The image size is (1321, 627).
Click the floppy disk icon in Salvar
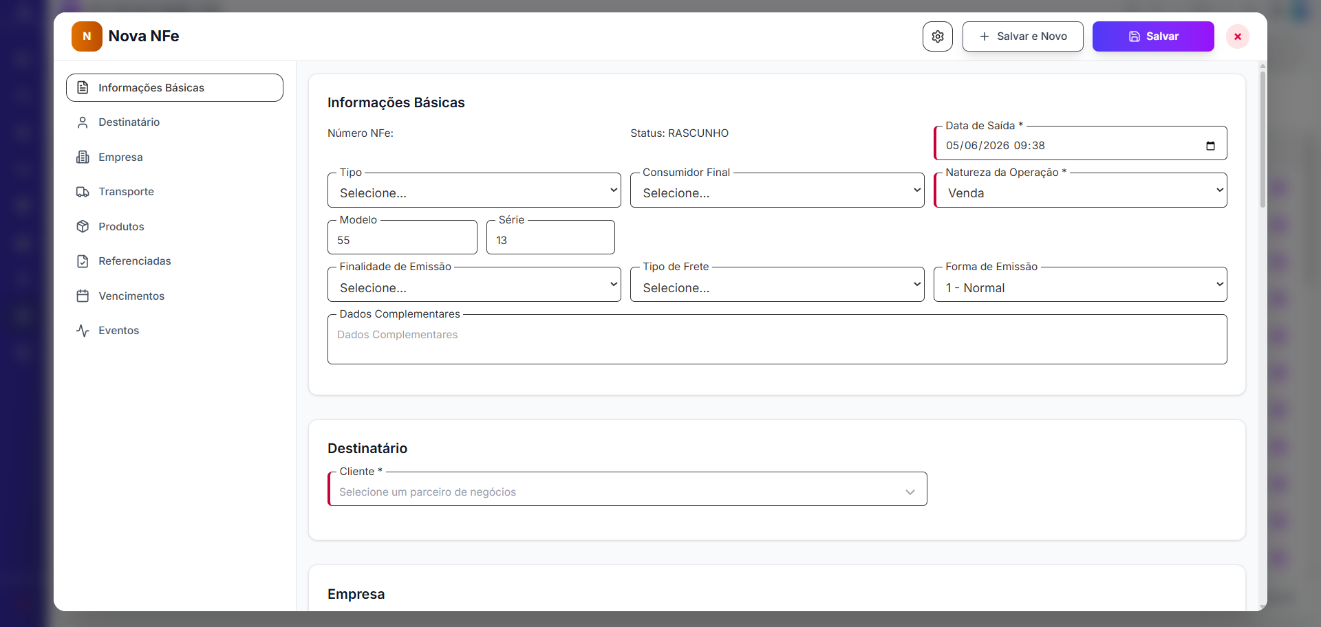pyautogui.click(x=1134, y=36)
